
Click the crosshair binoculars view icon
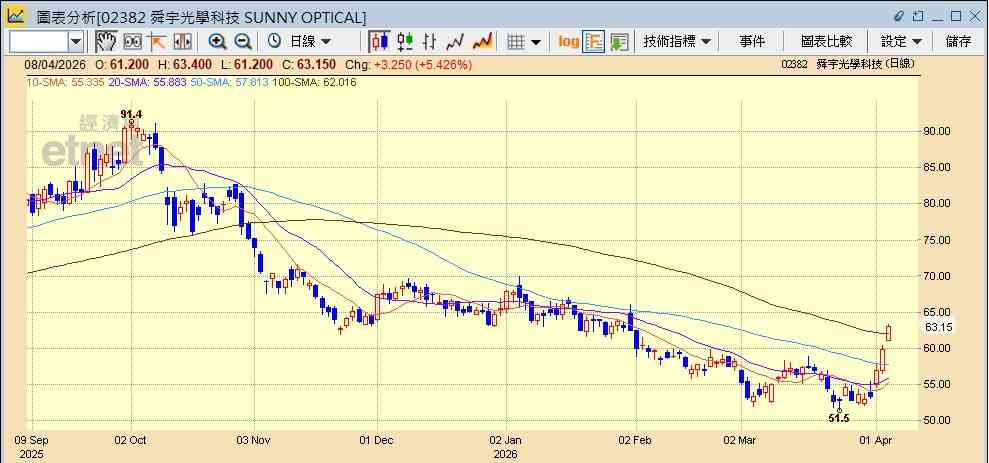132,42
